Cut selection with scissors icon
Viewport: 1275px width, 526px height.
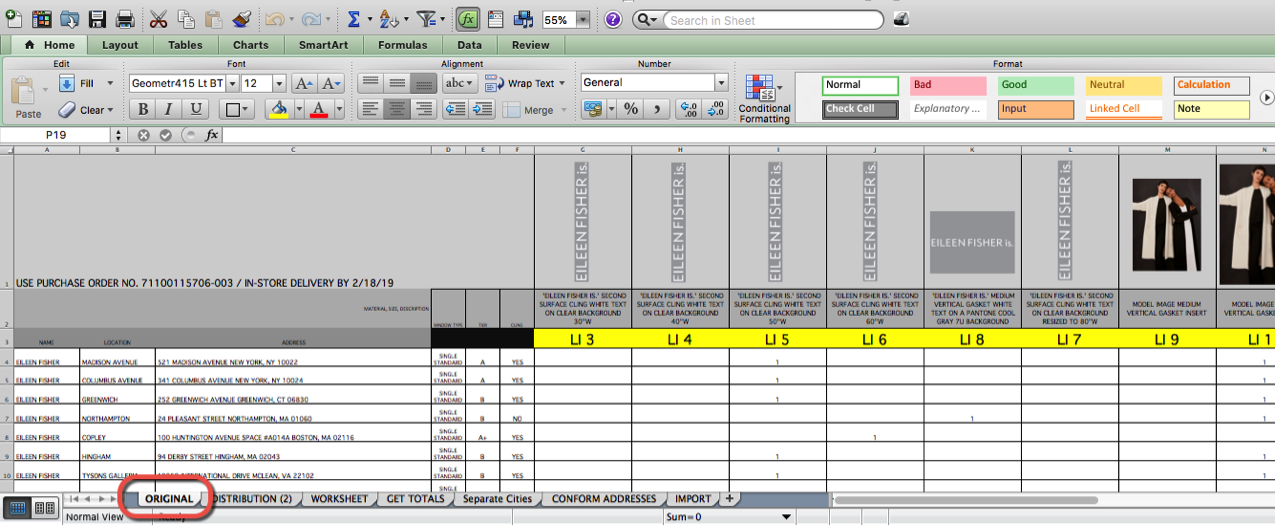(159, 19)
